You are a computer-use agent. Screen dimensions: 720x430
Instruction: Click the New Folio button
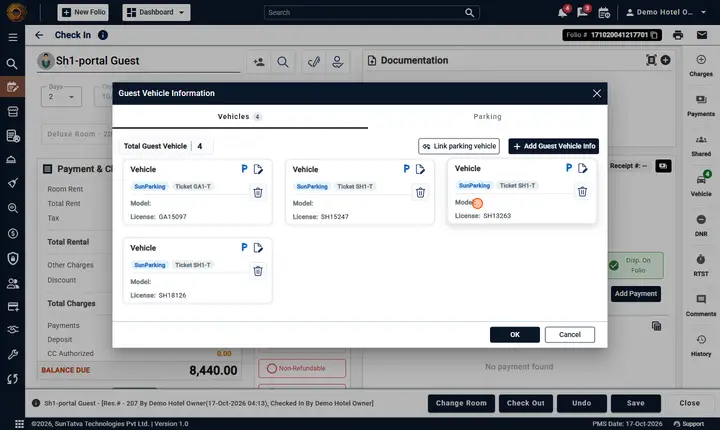[x=83, y=12]
